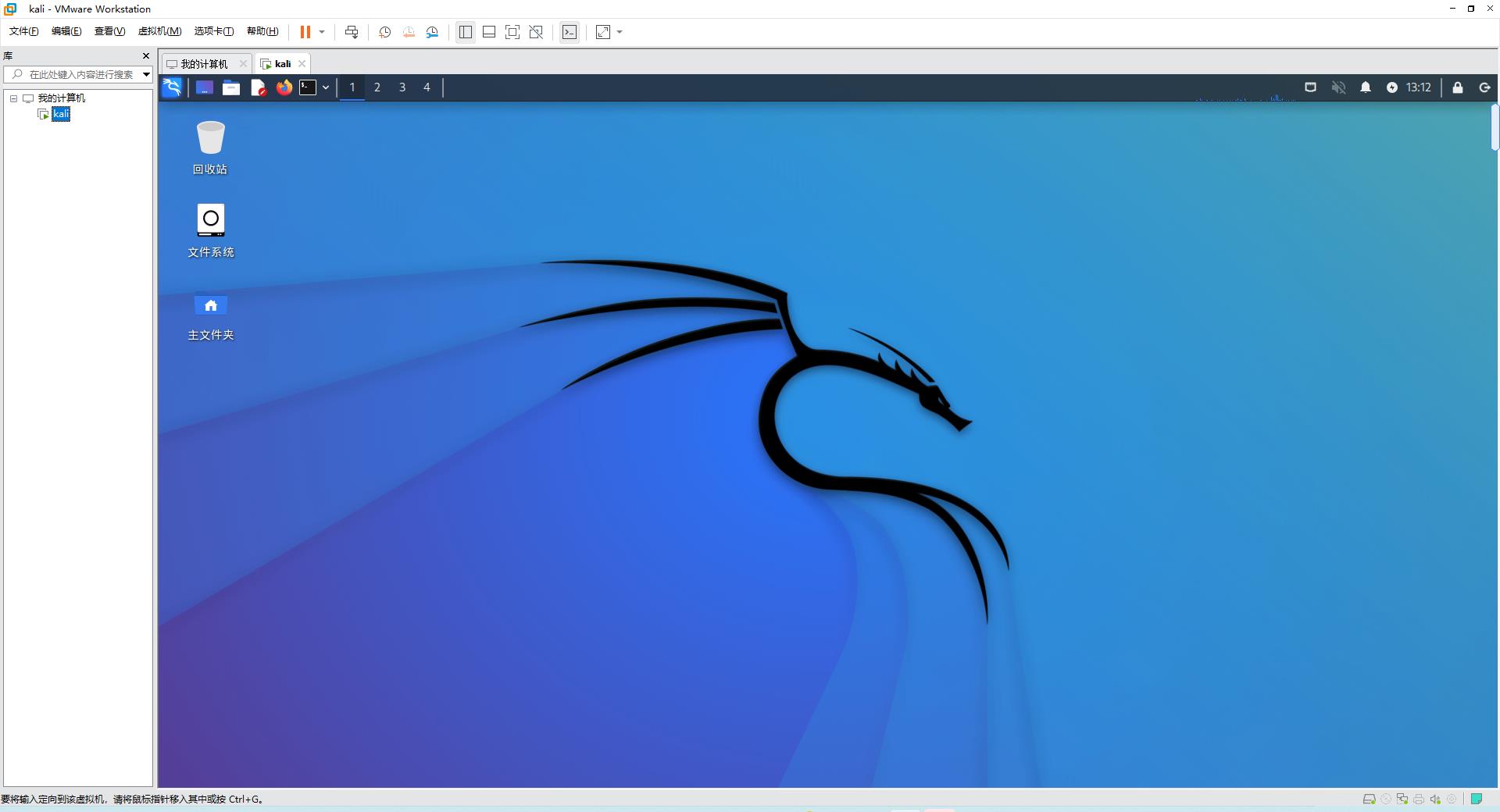The image size is (1500, 812).
Task: Collapse the 我的计算机 tree node
Action: click(13, 98)
